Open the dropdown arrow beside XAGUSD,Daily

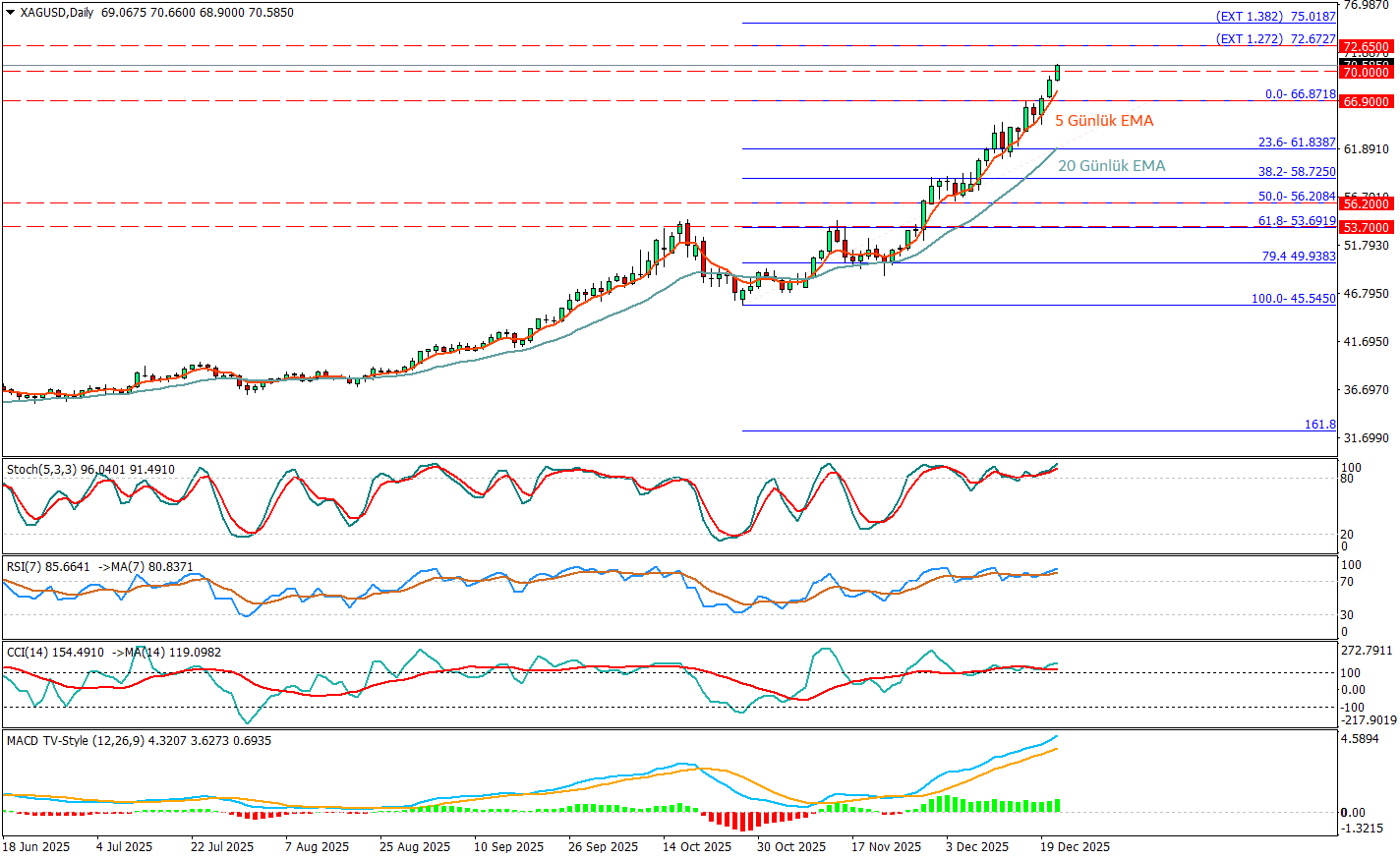(x=11, y=13)
